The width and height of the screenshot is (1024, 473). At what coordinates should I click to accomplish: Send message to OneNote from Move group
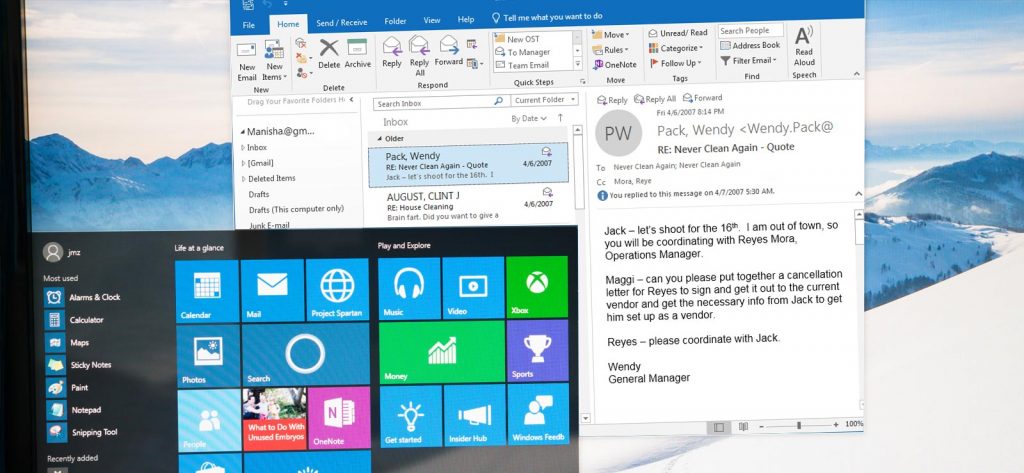[x=615, y=65]
